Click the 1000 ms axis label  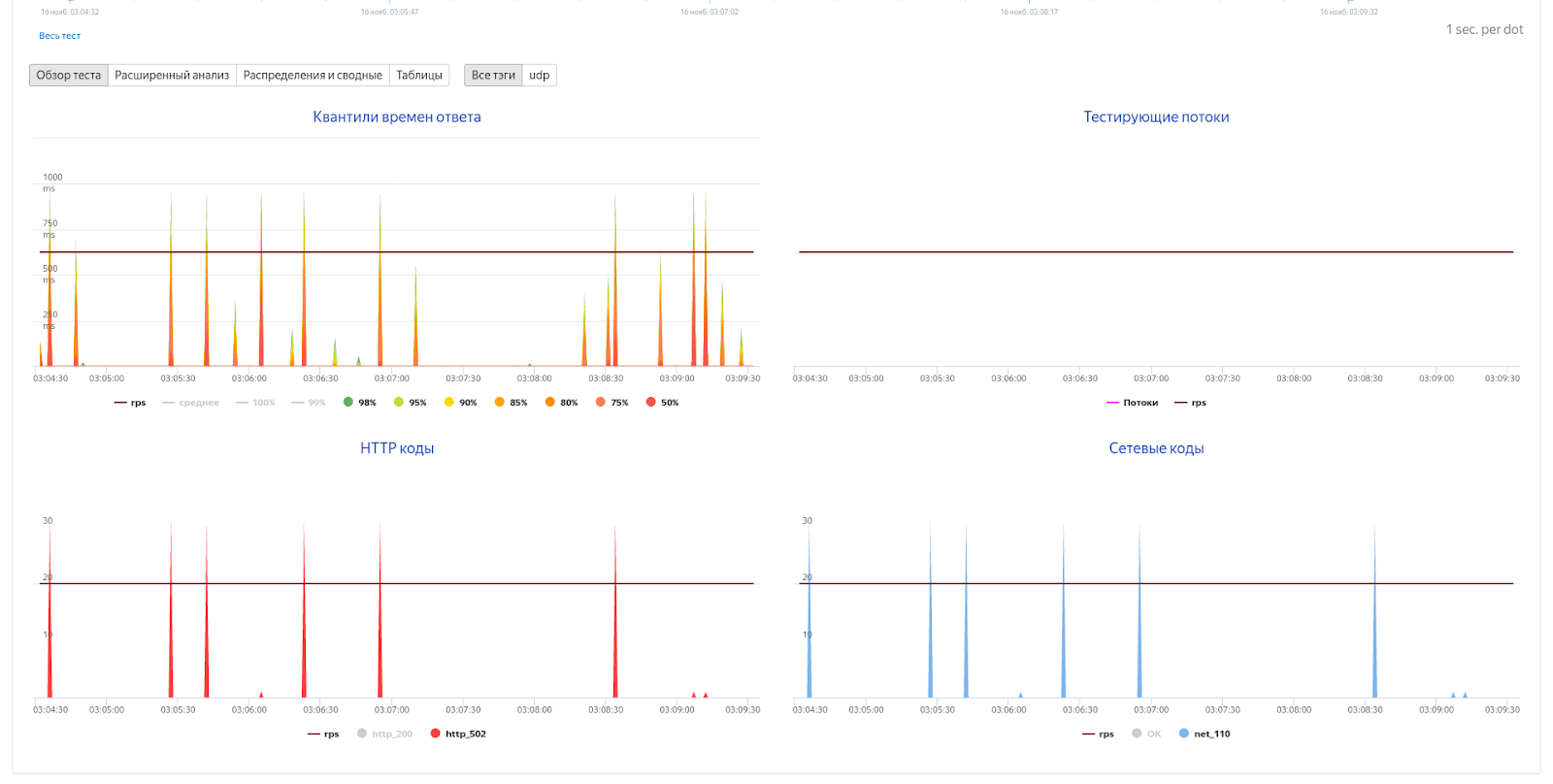(51, 183)
